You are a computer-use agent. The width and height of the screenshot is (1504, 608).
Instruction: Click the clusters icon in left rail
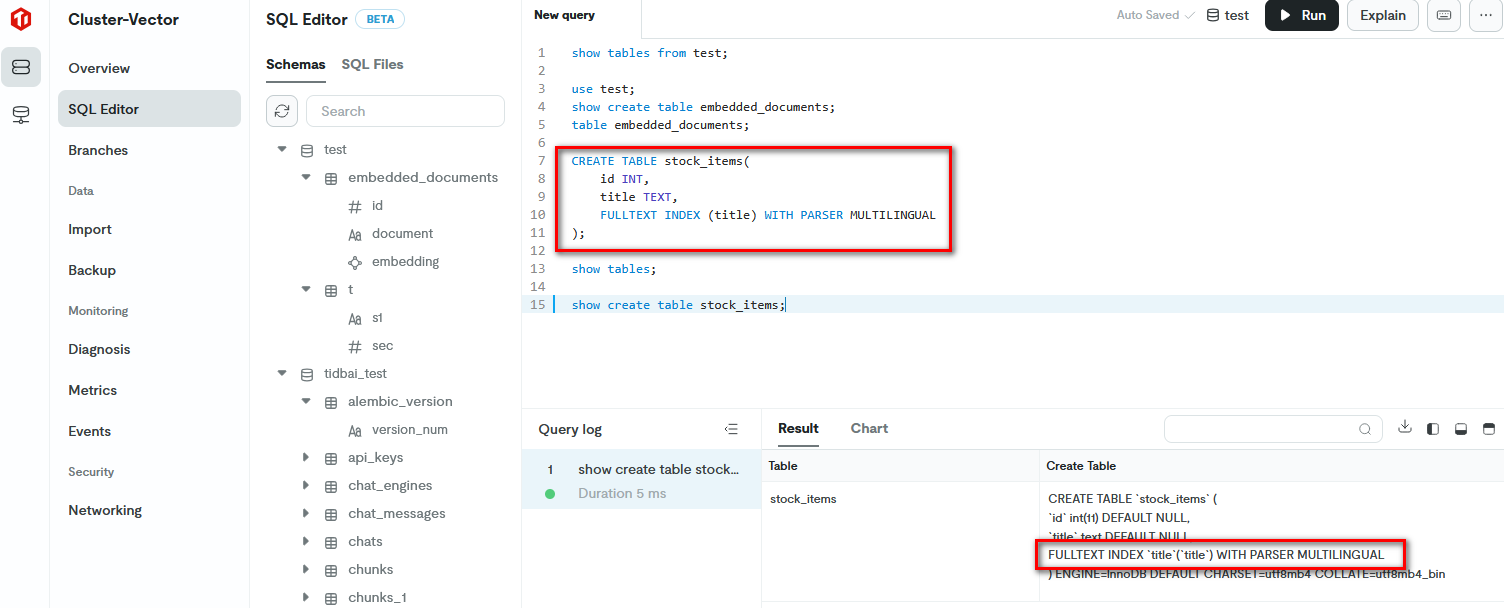click(x=21, y=67)
